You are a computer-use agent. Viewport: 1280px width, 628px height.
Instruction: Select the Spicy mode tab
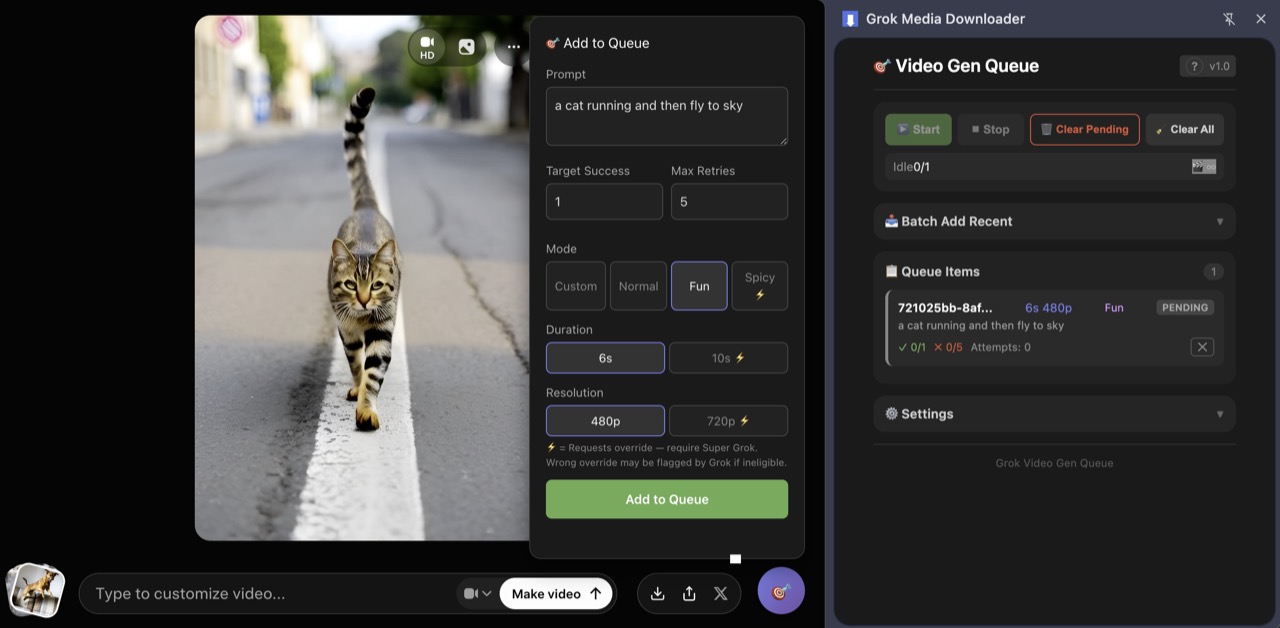point(759,285)
